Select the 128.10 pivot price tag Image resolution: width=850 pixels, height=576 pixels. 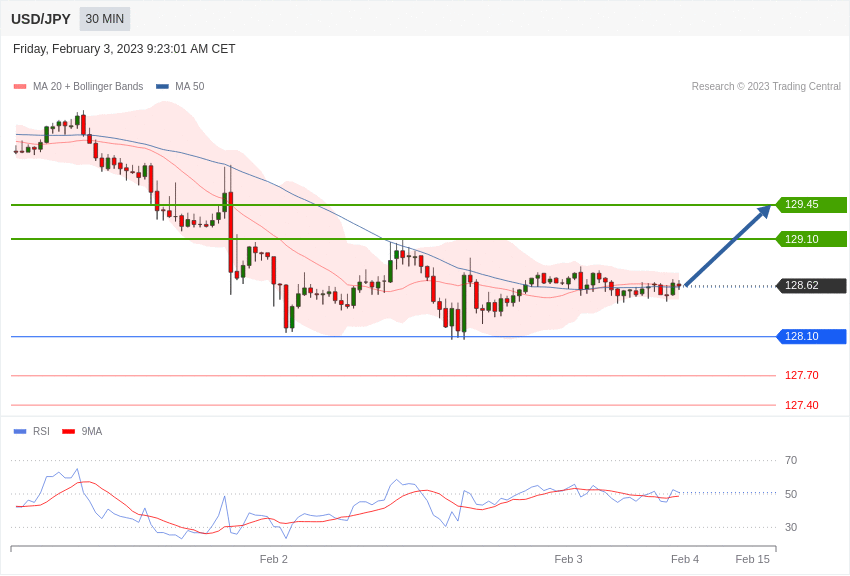click(811, 336)
